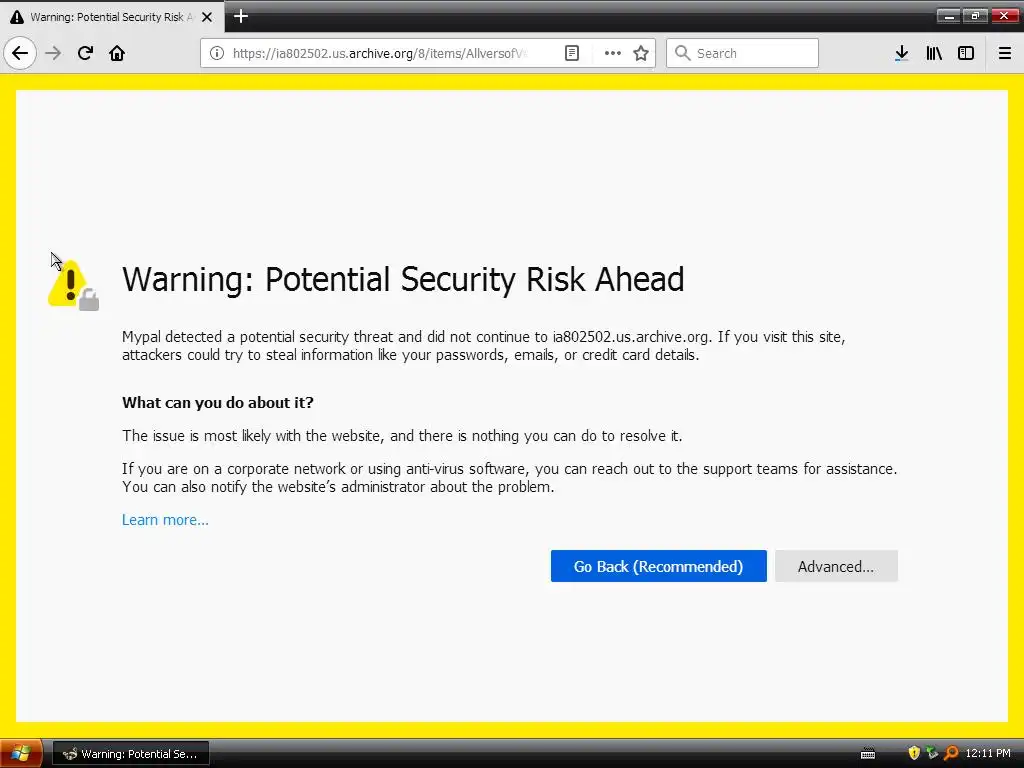The height and width of the screenshot is (768, 1024).
Task: Click the search magnifier icon
Action: 682,53
